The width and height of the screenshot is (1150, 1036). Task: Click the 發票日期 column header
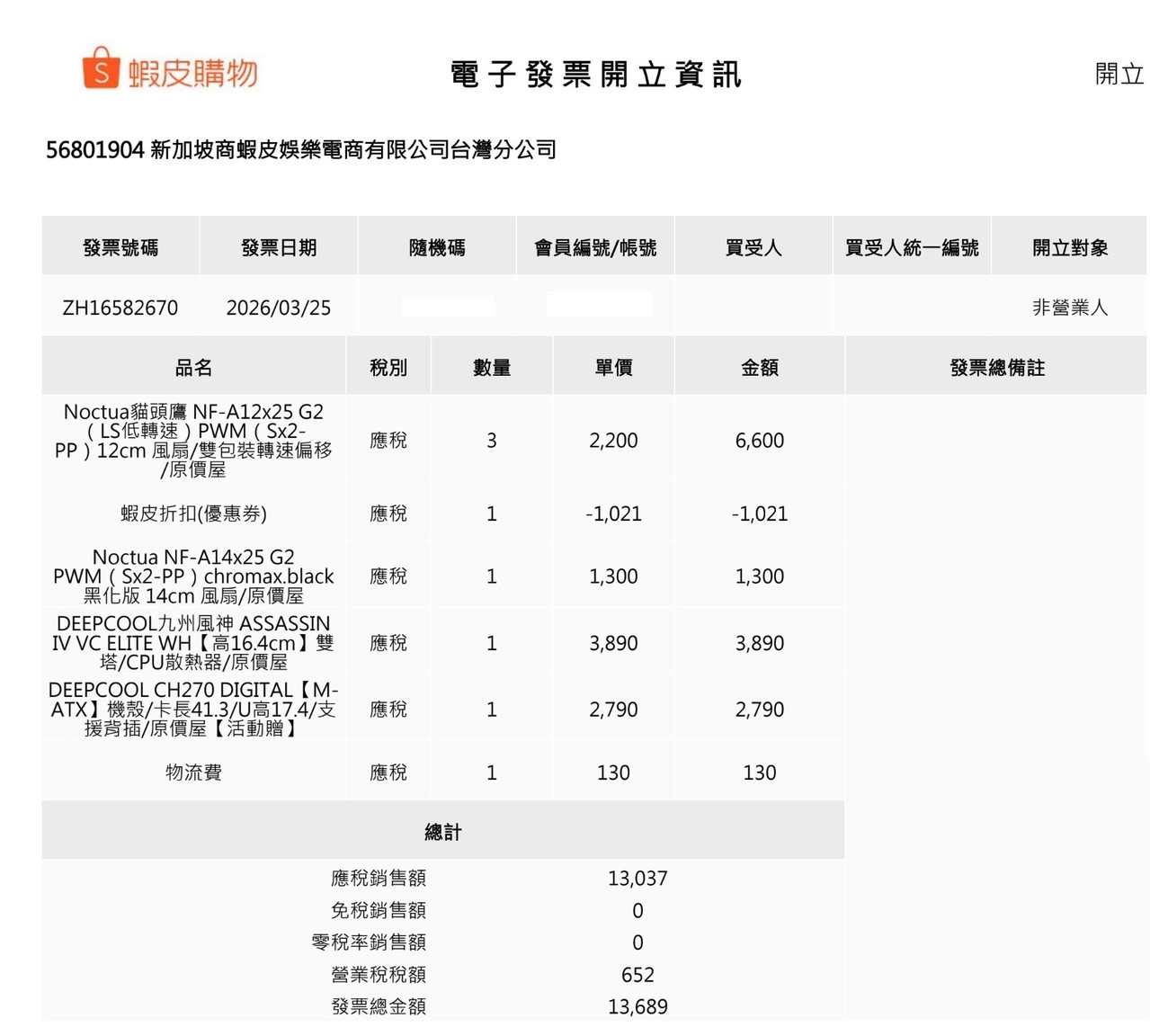279,247
